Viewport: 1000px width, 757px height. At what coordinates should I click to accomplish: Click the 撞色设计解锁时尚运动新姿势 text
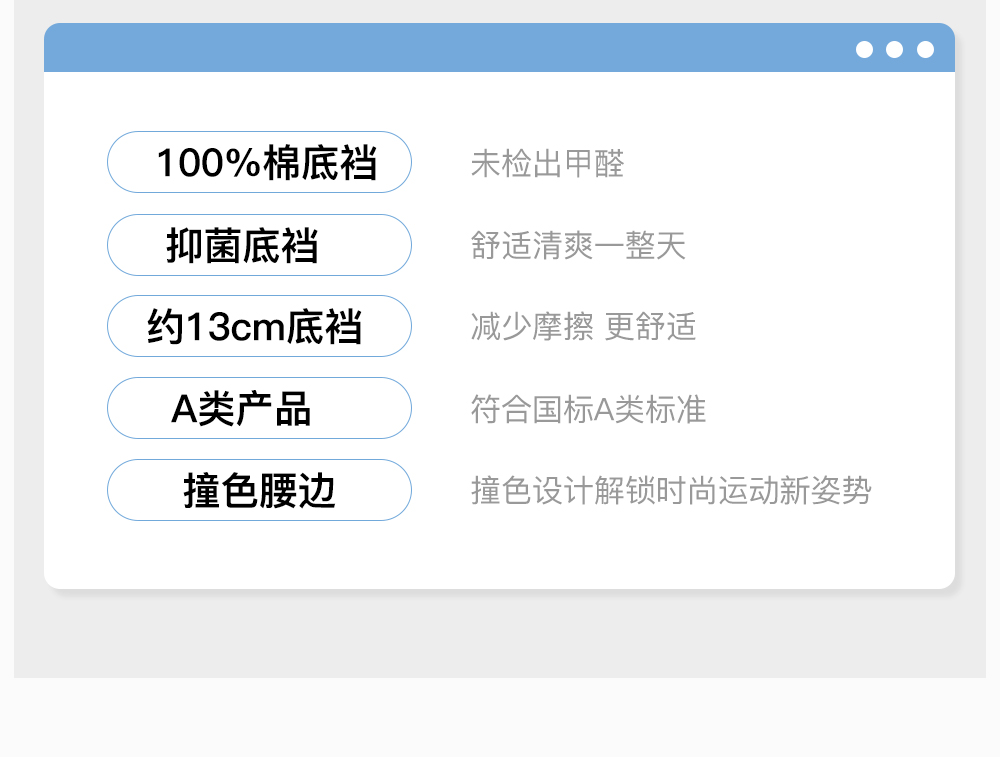[671, 491]
